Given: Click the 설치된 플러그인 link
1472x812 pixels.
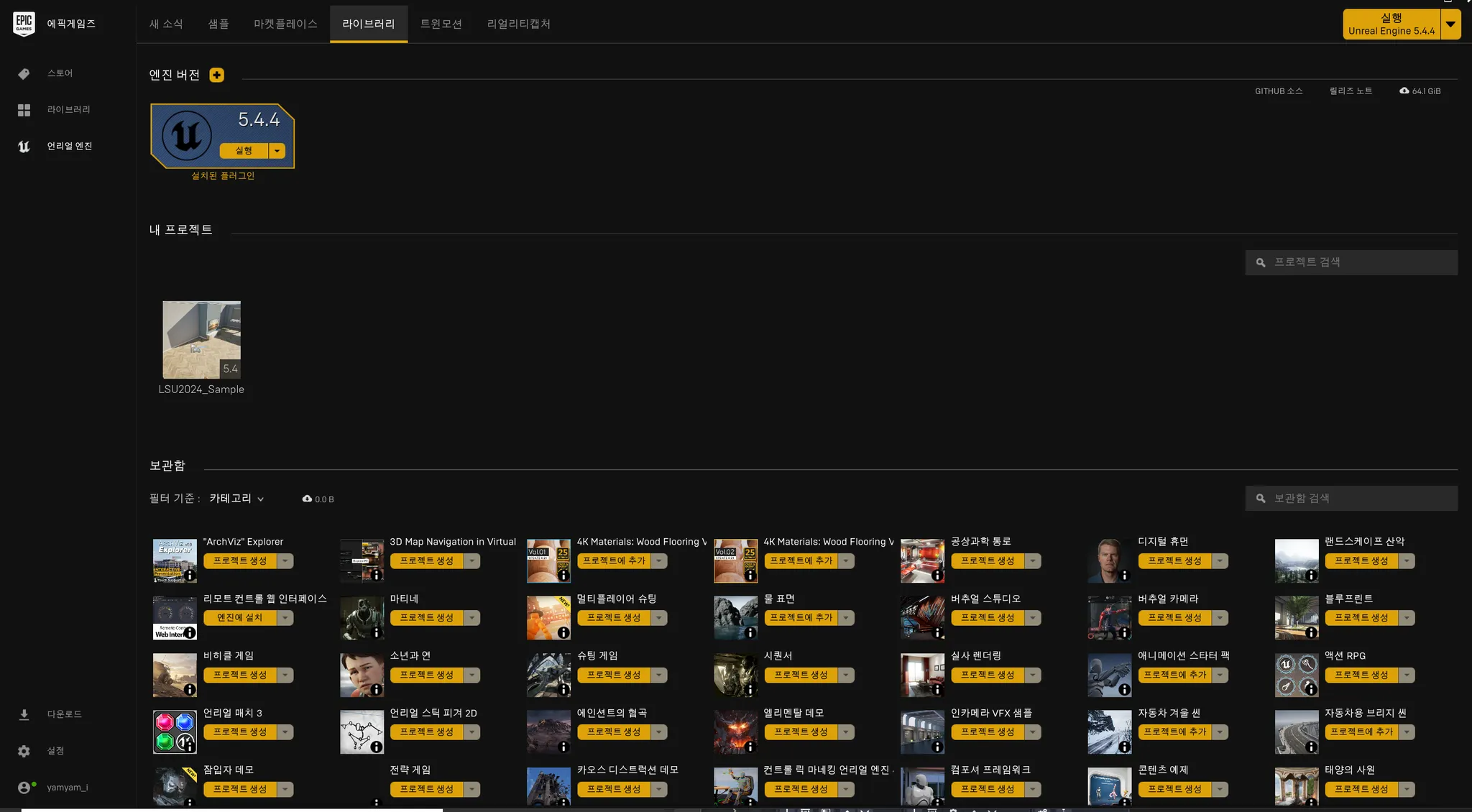Looking at the screenshot, I should click(223, 176).
